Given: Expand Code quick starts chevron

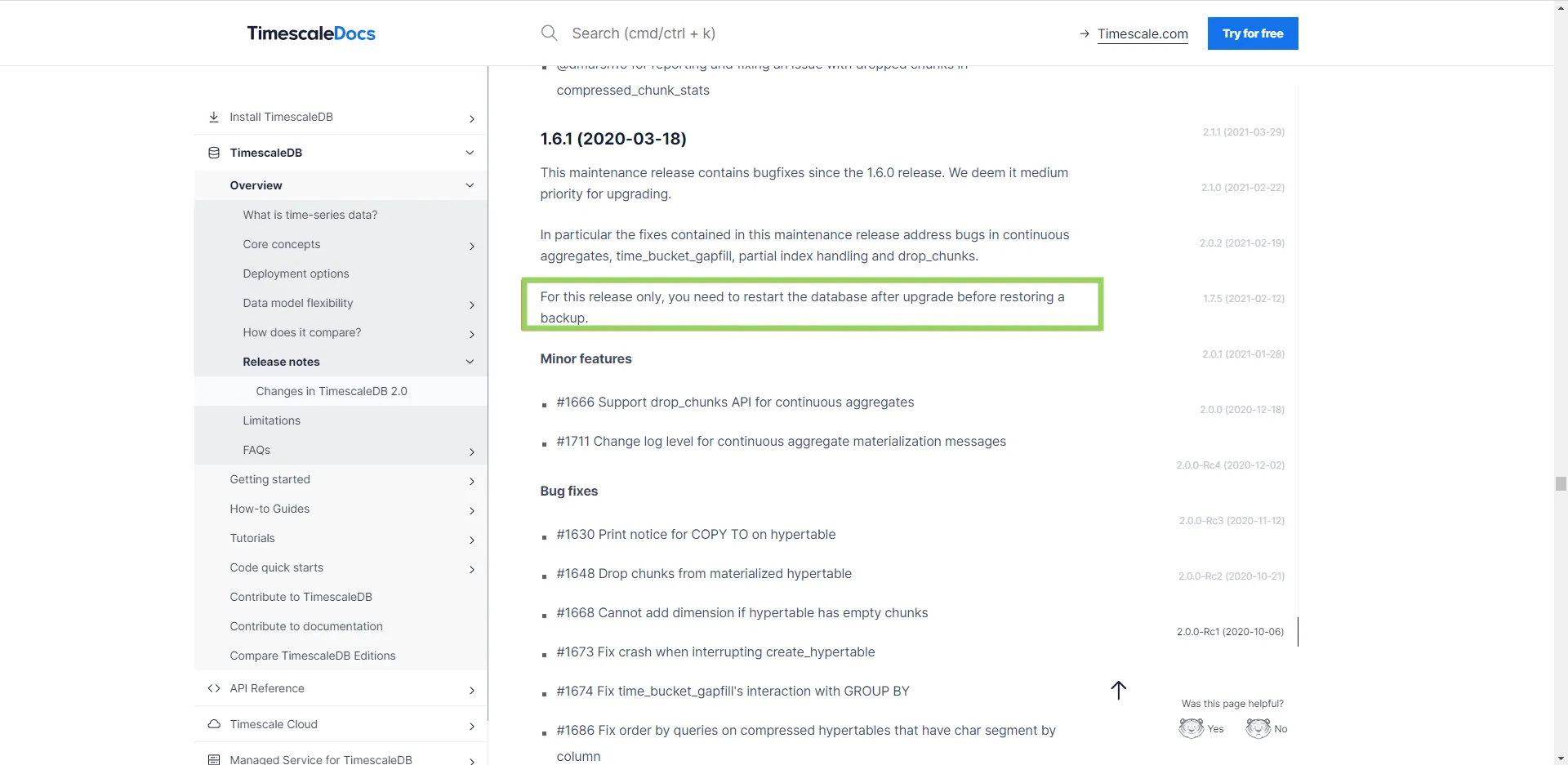Looking at the screenshot, I should click(x=472, y=569).
